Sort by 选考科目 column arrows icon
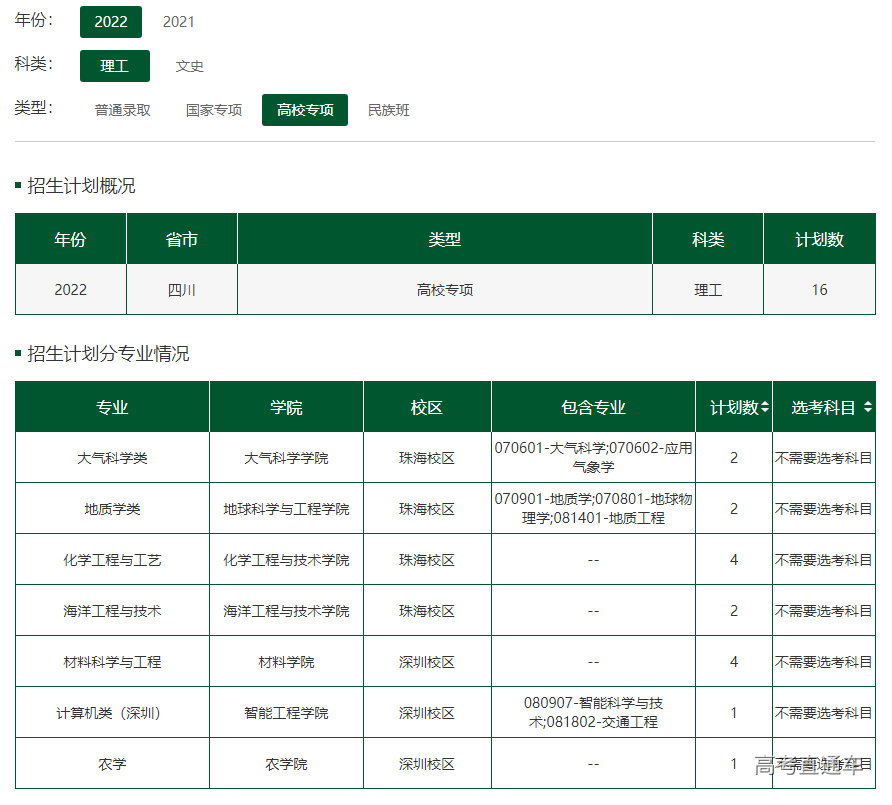The width and height of the screenshot is (892, 805). (x=867, y=408)
